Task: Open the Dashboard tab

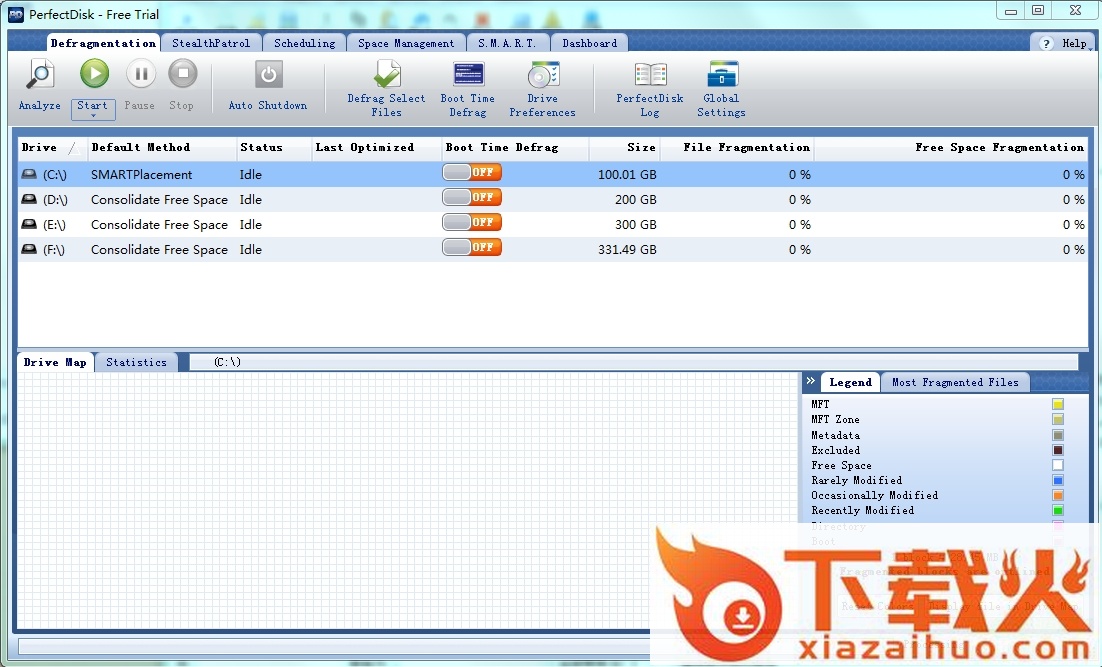Action: 590,43
